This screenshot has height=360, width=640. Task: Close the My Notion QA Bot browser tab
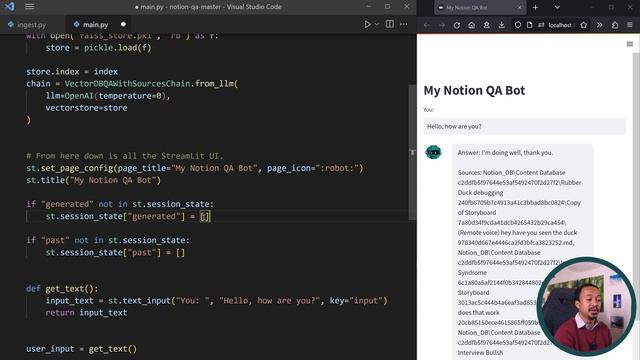click(x=519, y=7)
